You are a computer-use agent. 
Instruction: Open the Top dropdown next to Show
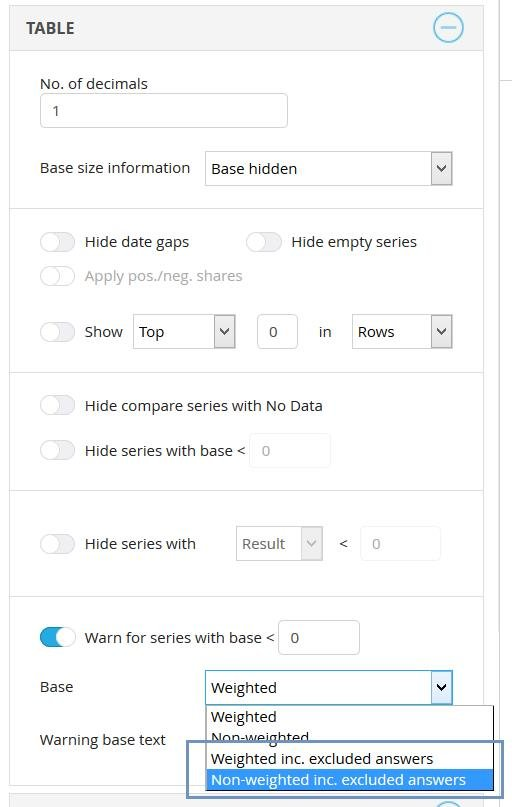coord(184,332)
